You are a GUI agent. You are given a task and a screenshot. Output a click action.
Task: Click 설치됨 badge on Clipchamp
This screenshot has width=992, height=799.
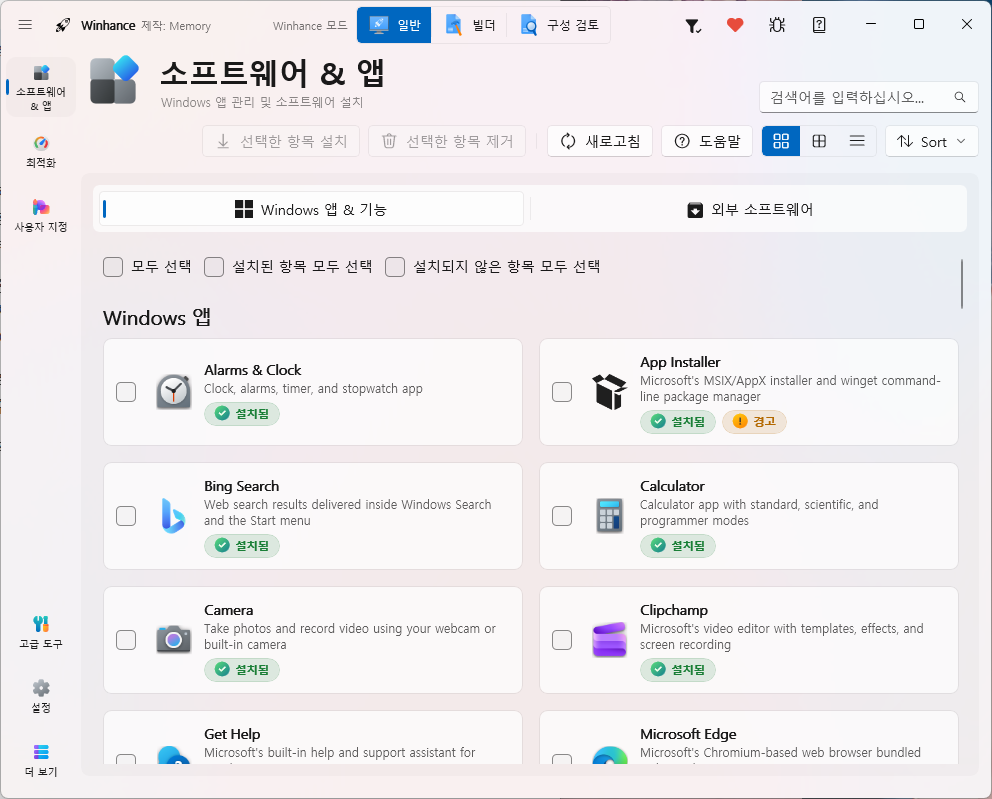coord(678,669)
